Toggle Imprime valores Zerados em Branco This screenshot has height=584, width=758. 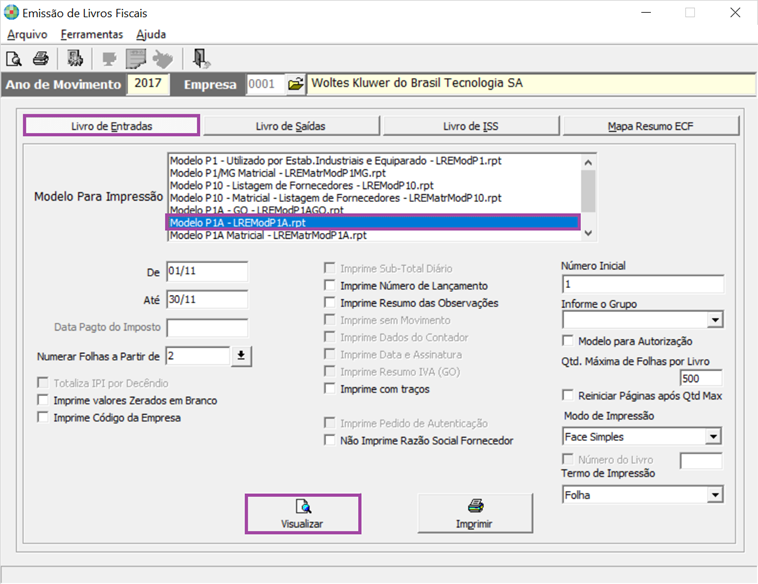click(x=43, y=401)
